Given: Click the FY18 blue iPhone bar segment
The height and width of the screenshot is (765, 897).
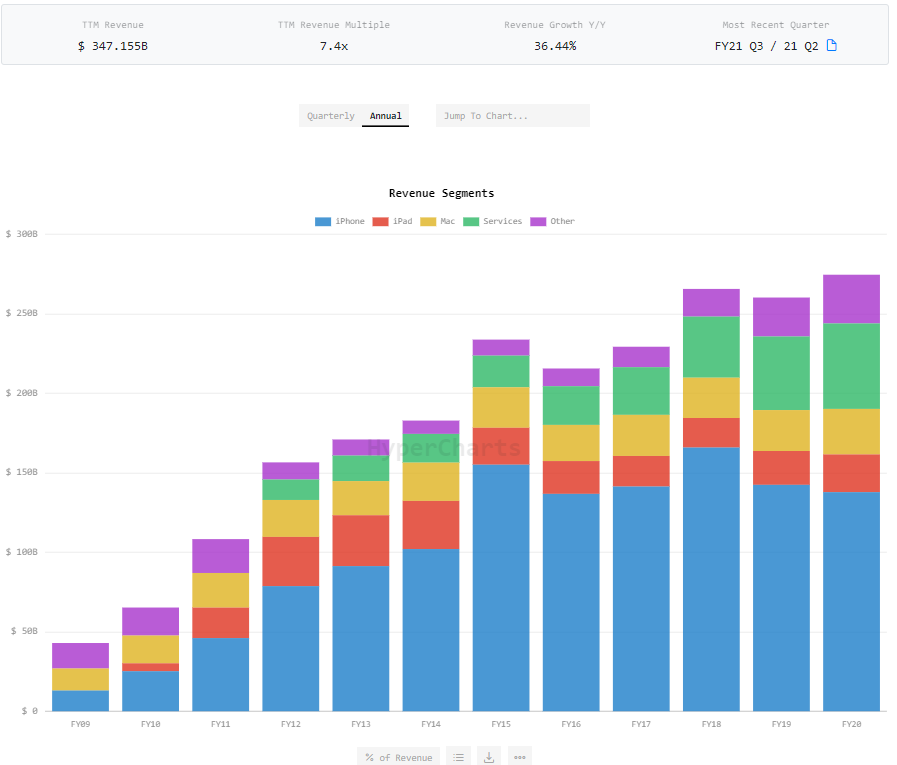Looking at the screenshot, I should click(x=711, y=578).
